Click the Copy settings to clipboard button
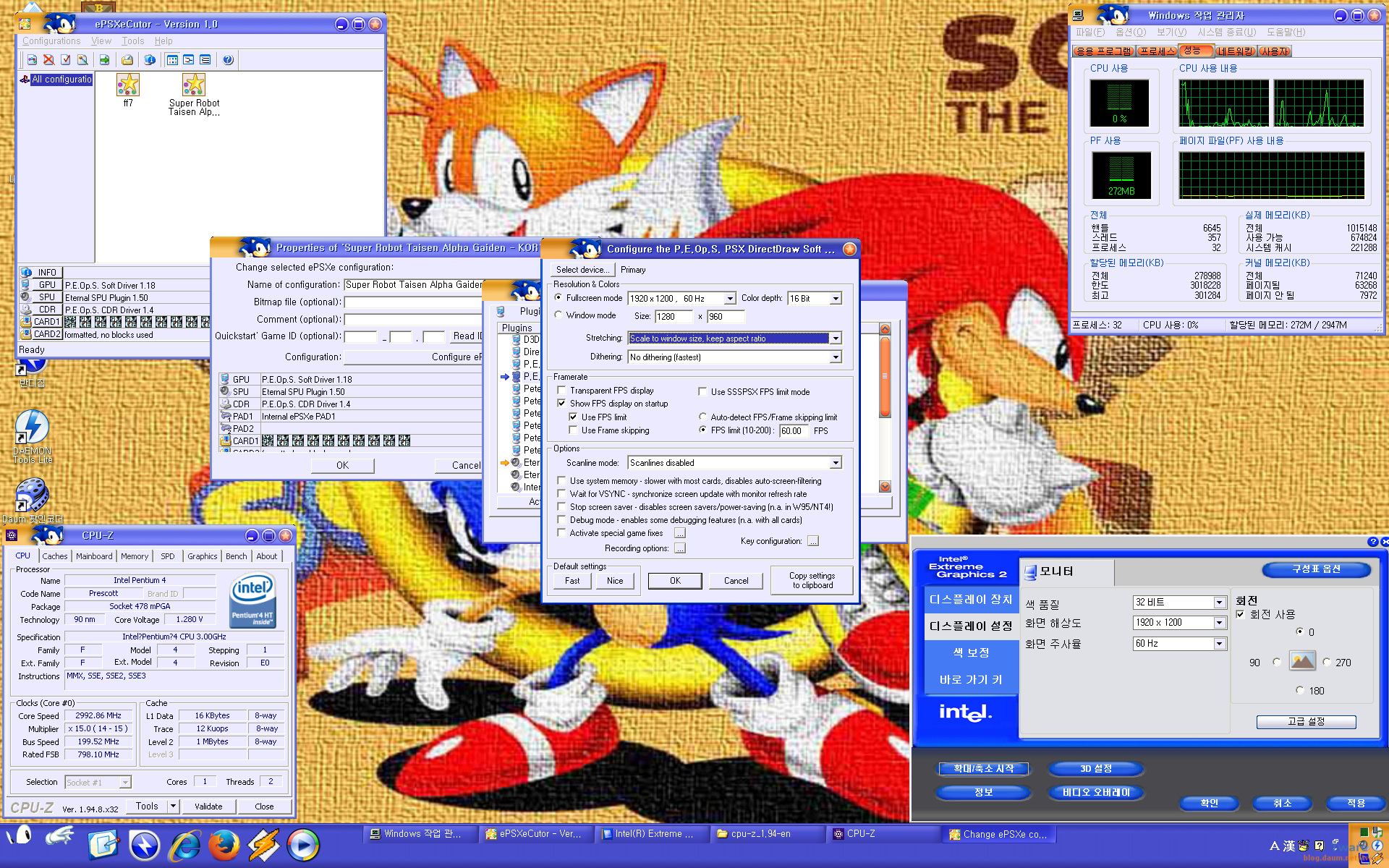The height and width of the screenshot is (868, 1389). 811,580
